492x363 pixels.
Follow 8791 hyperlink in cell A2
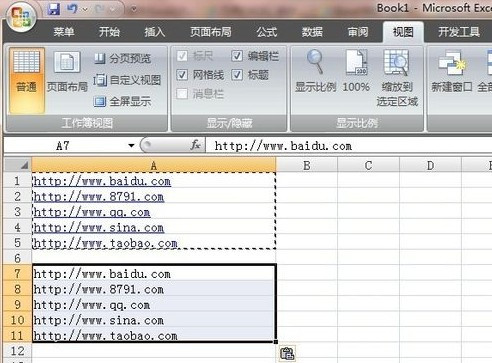(99, 197)
